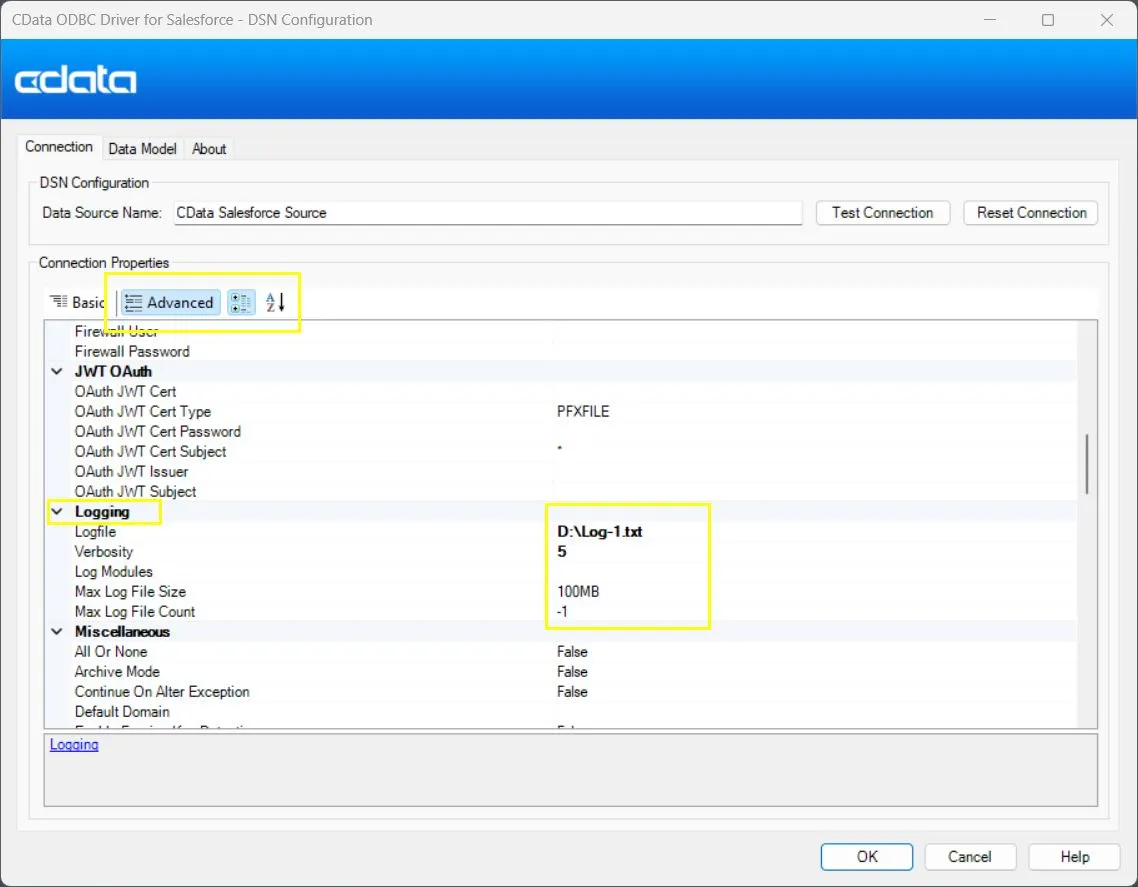Click the Data Source Name field
This screenshot has height=887, width=1138.
(x=487, y=213)
